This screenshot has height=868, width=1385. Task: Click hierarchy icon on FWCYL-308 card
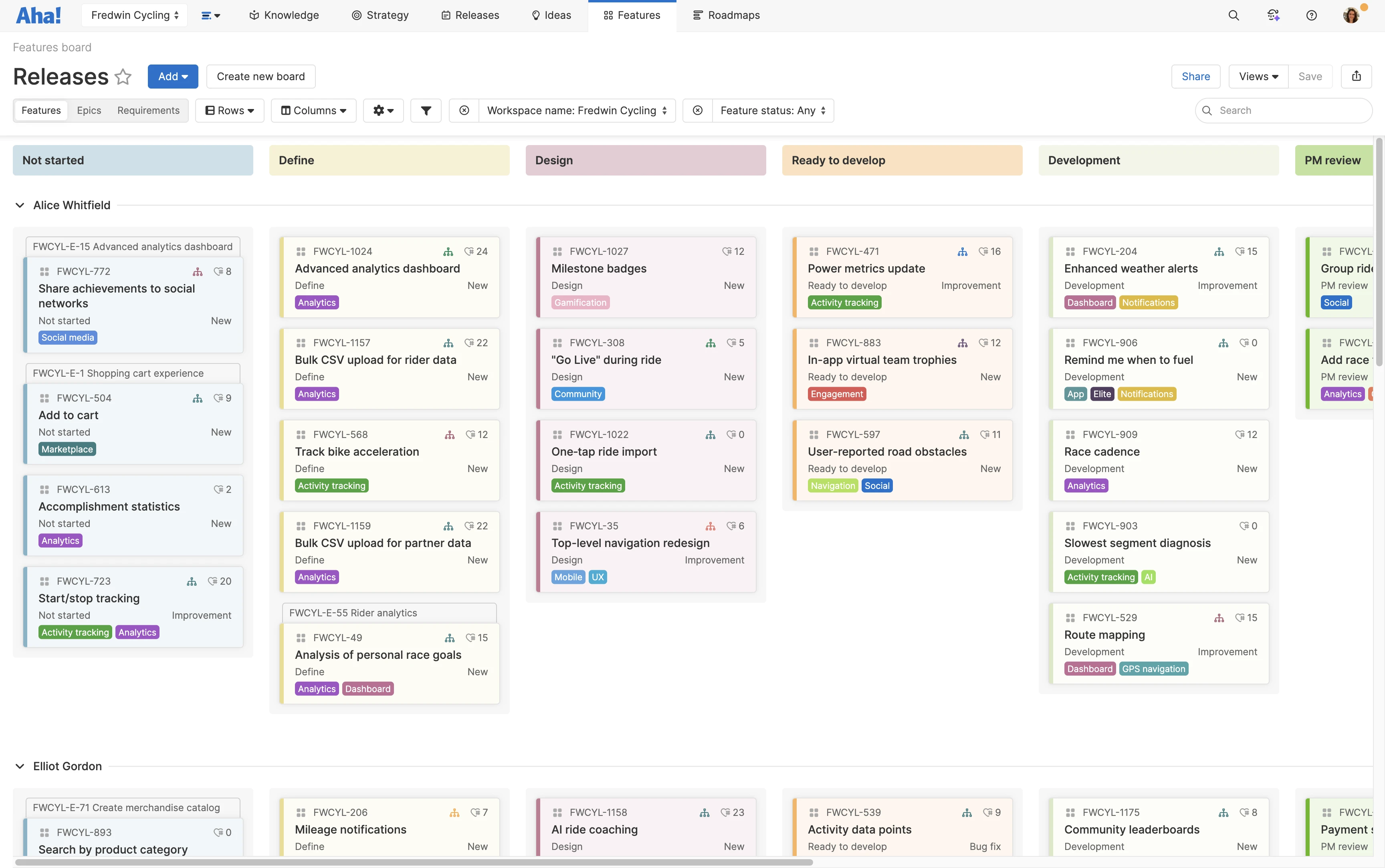pos(711,343)
